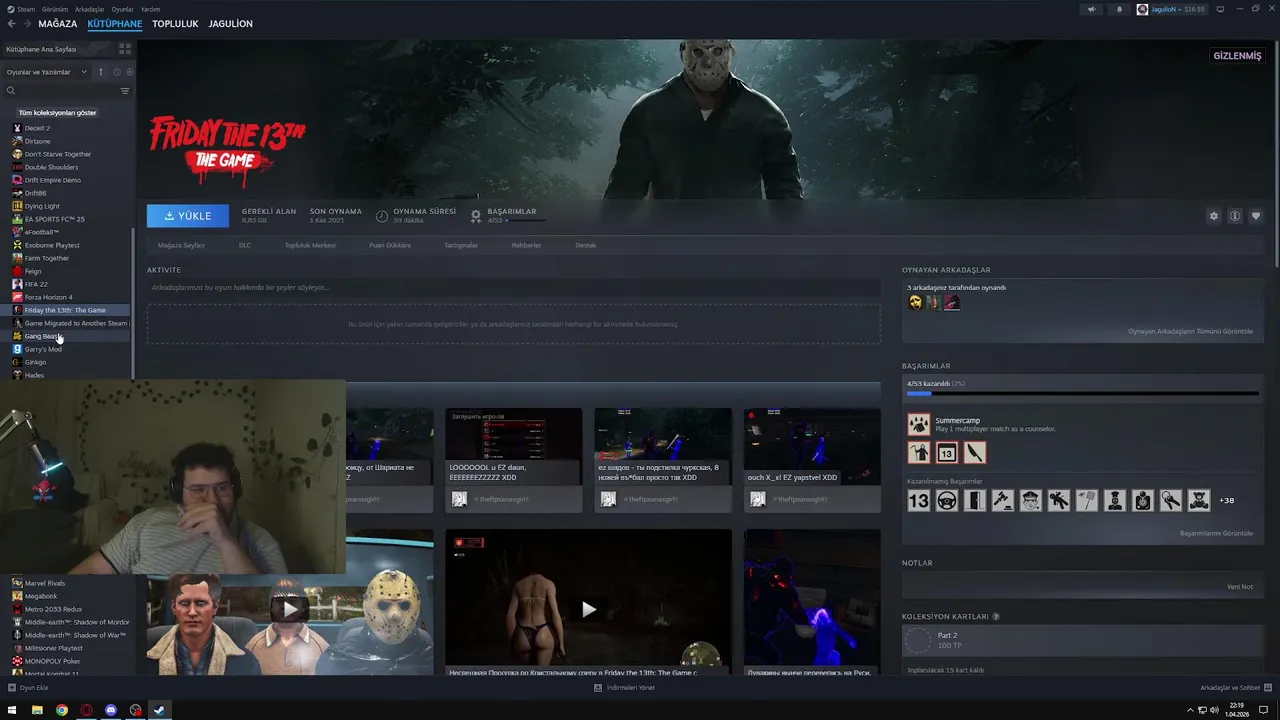Open Arkadaşlar menu
Image resolution: width=1280 pixels, height=720 pixels.
[90, 9]
